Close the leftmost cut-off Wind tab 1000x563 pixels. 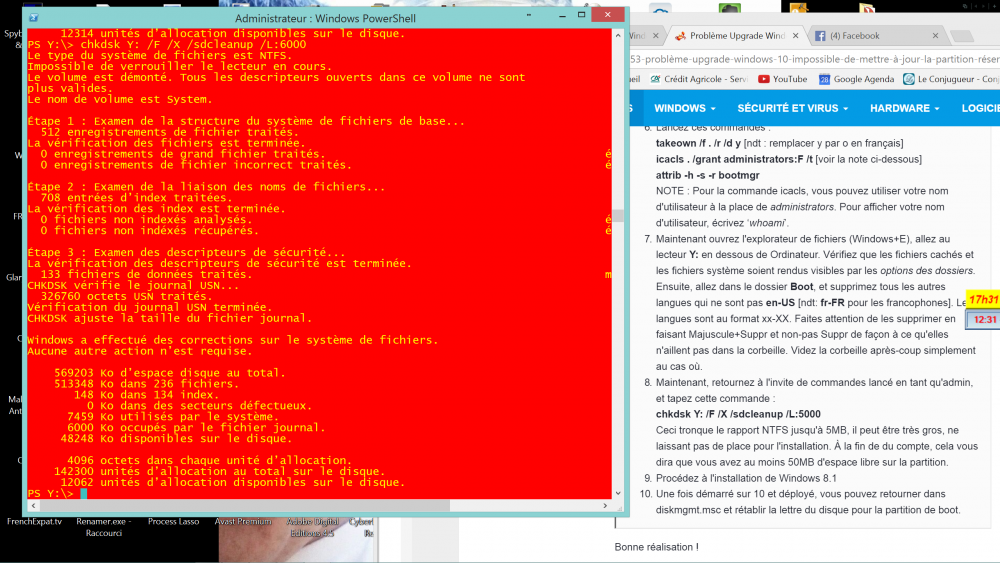(656, 36)
